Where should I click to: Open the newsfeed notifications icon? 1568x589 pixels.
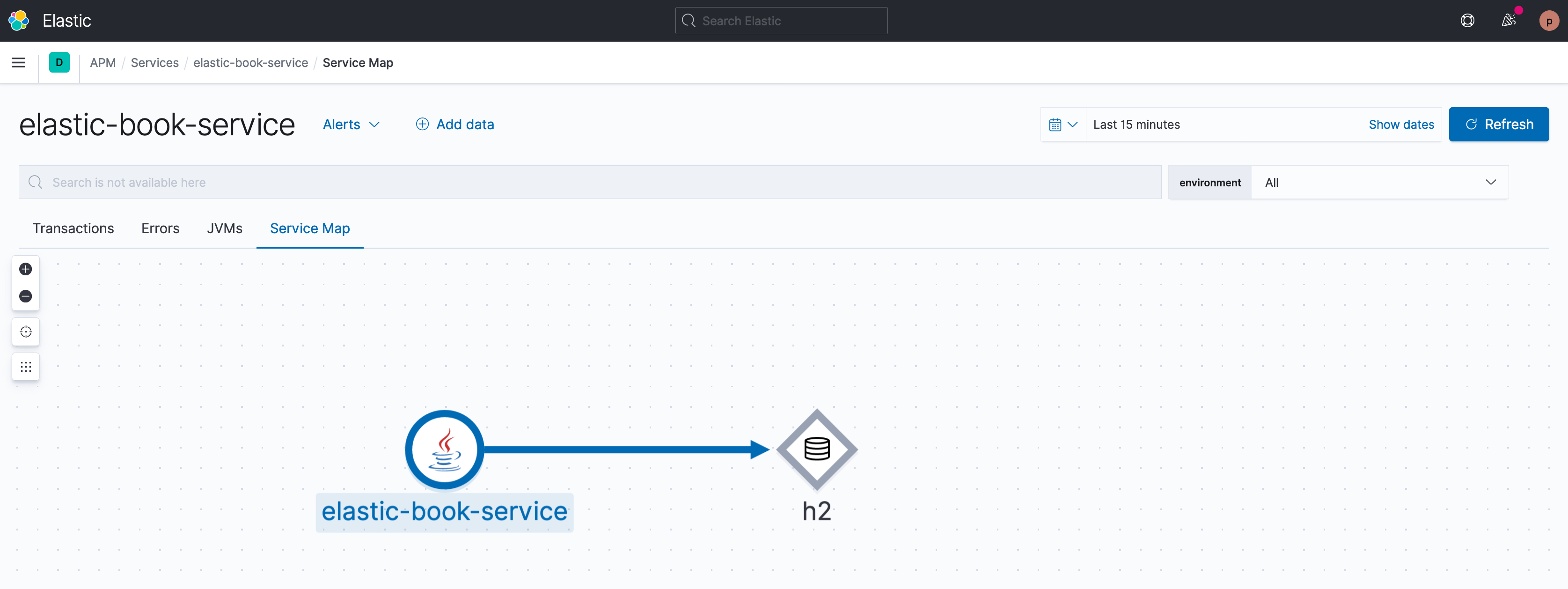pyautogui.click(x=1508, y=21)
